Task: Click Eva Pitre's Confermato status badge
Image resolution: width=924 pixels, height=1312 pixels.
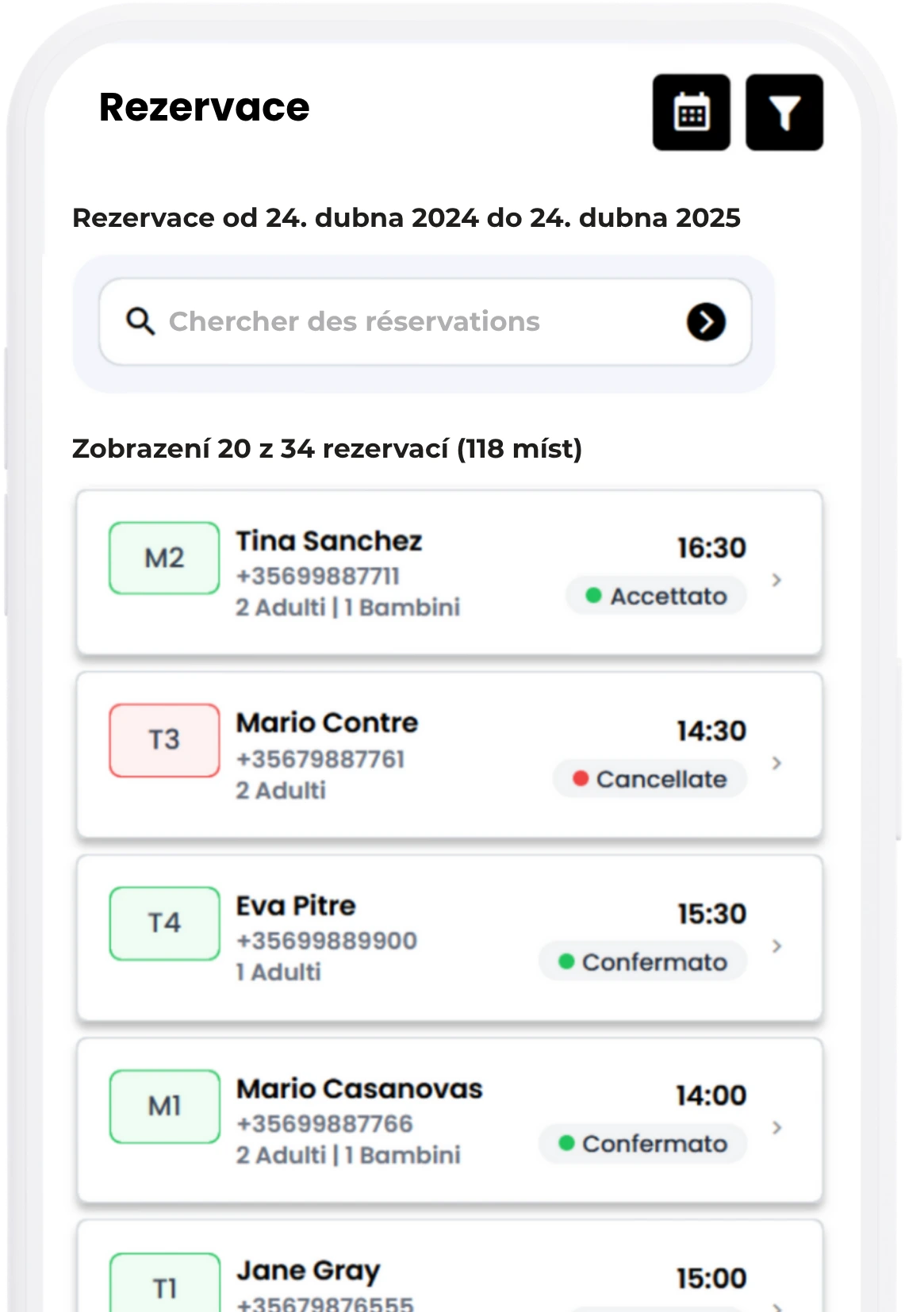Action: 642,961
